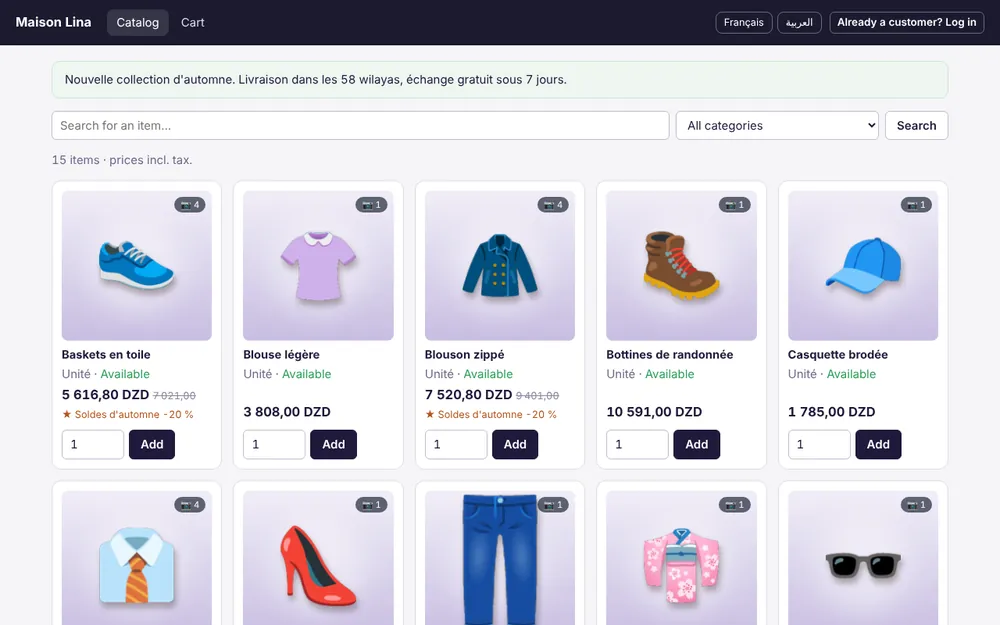
Task: Open the Cart tab
Action: 193,22
